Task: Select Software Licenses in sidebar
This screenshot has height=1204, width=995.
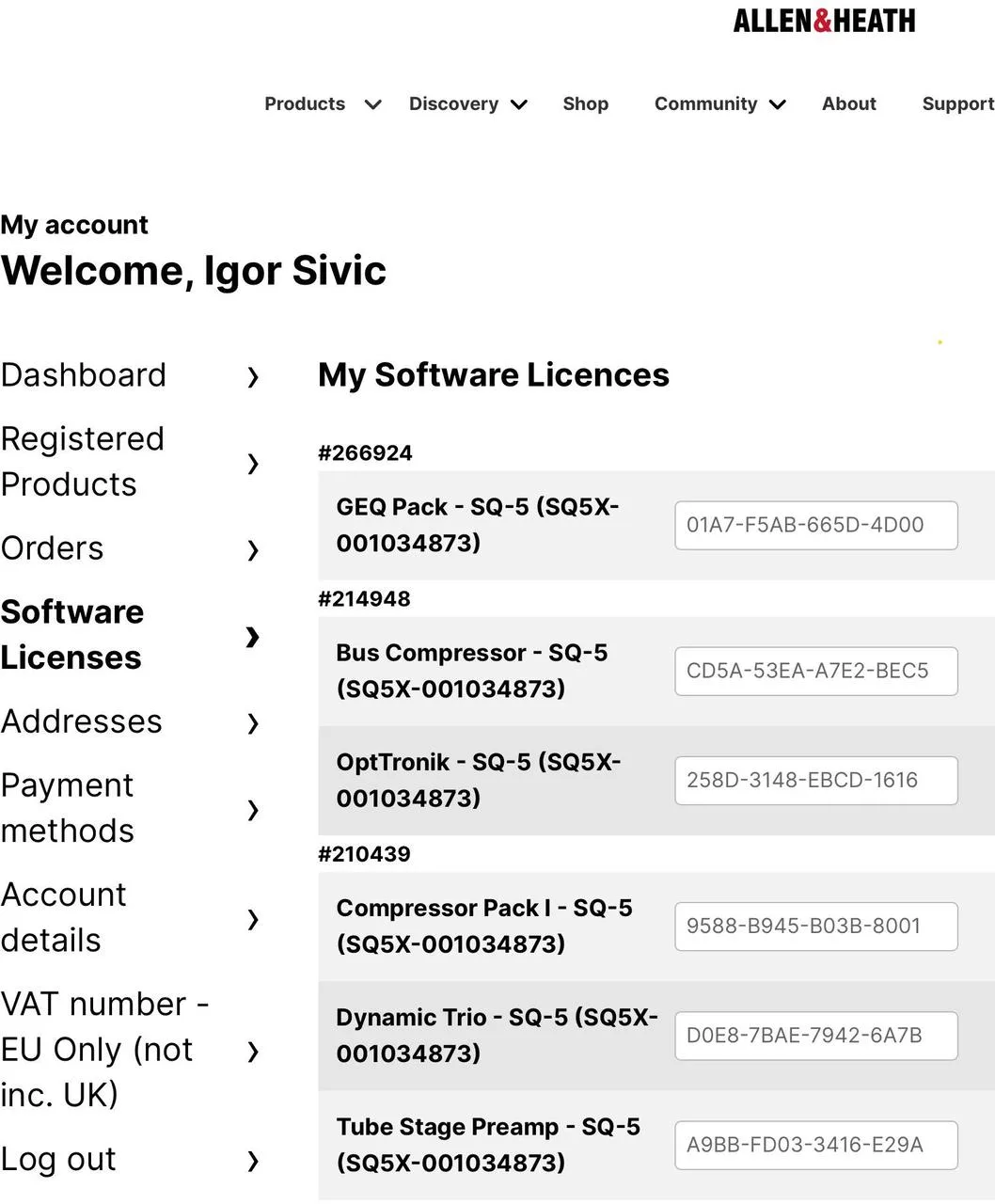Action: 72,634
